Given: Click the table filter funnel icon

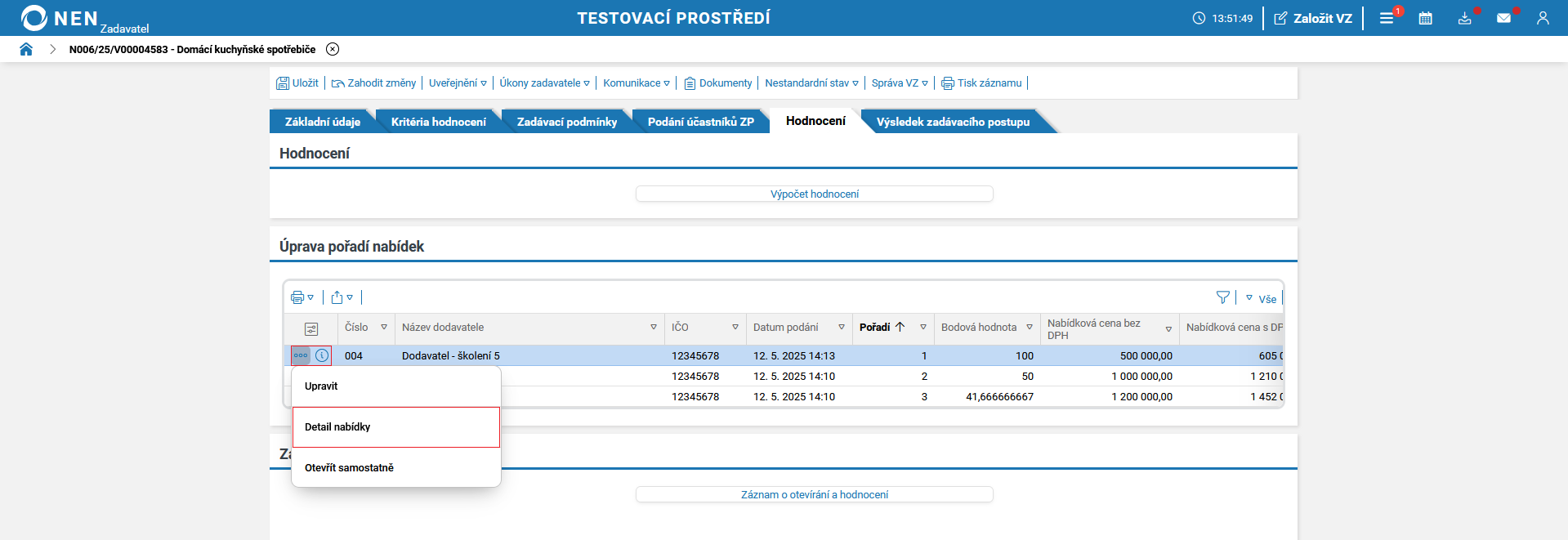Looking at the screenshot, I should (1223, 297).
